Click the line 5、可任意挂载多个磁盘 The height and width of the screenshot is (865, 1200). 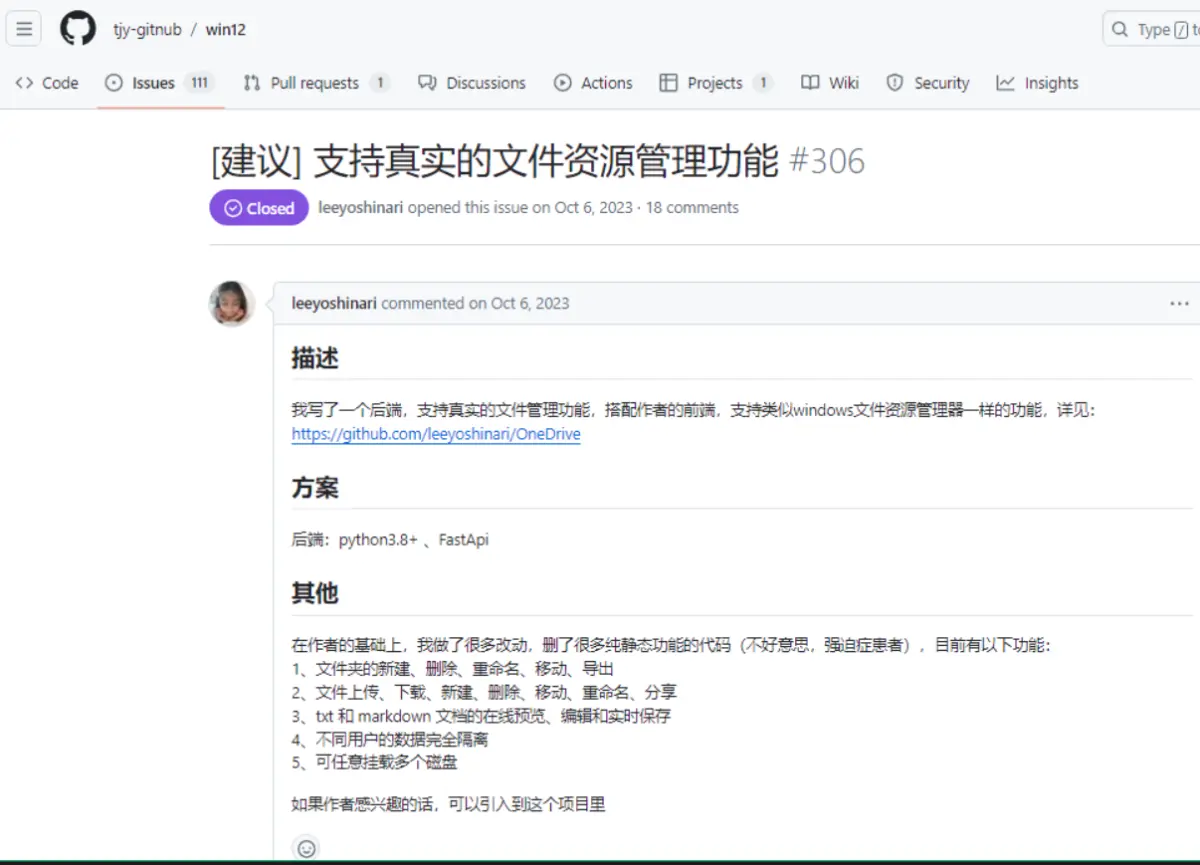[x=375, y=763]
